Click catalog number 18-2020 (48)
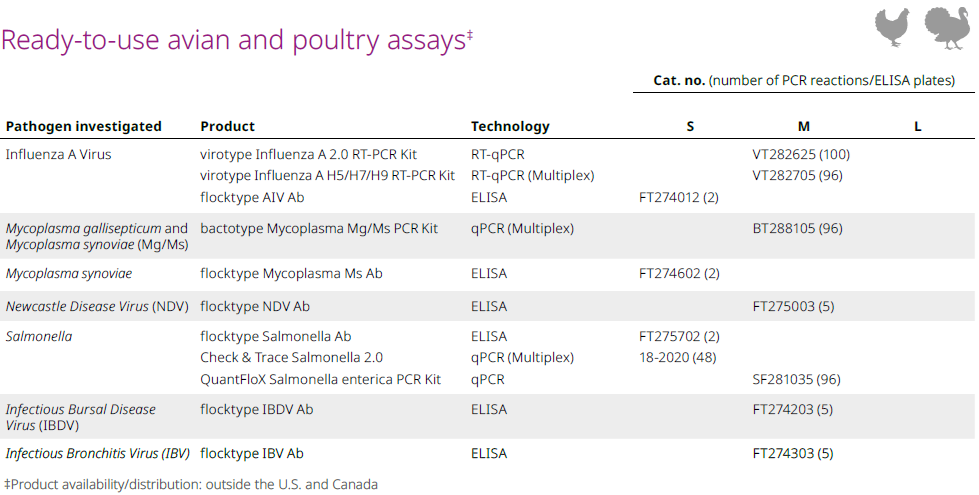 pos(677,358)
